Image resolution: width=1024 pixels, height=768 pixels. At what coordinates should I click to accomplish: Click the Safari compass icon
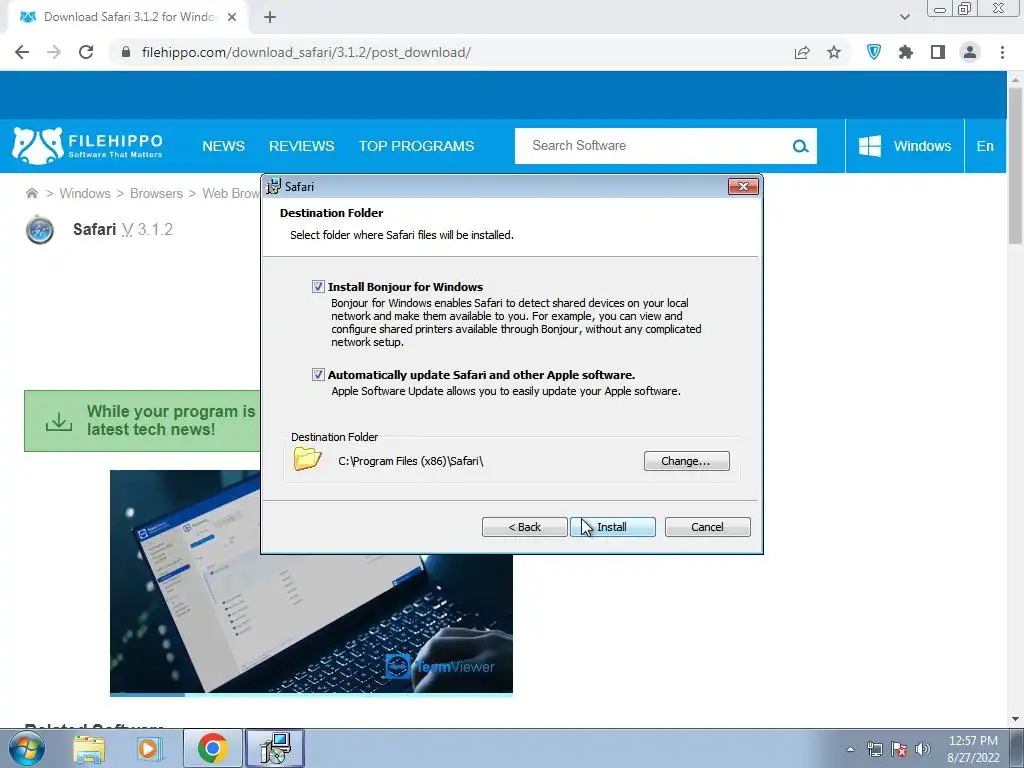40,230
